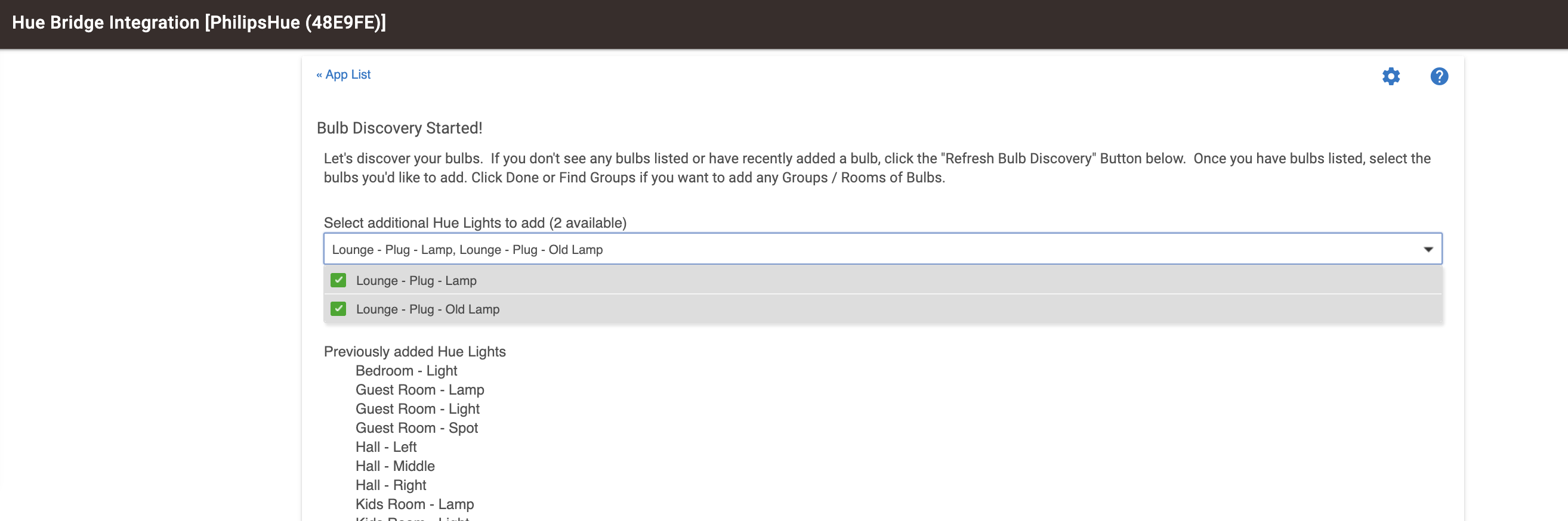The height and width of the screenshot is (521, 1568).
Task: Open the app settings gear icon
Action: [1390, 76]
